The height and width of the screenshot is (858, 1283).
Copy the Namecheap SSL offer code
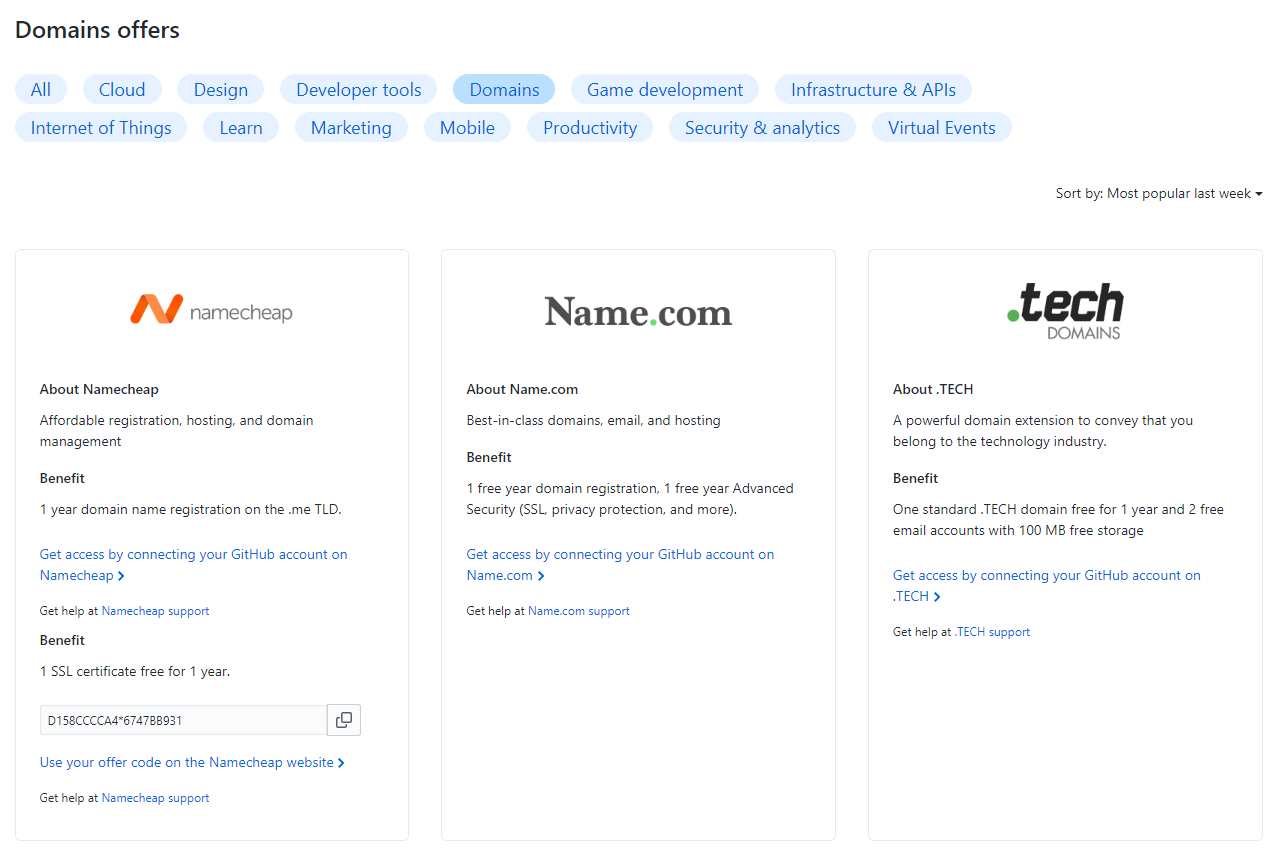[x=344, y=720]
